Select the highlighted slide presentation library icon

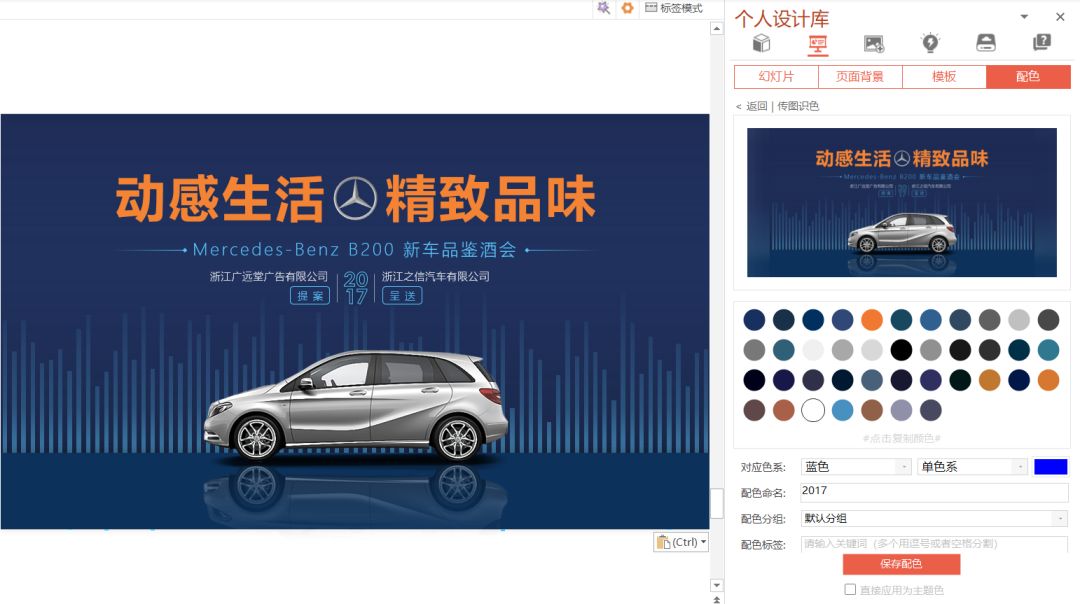point(818,45)
